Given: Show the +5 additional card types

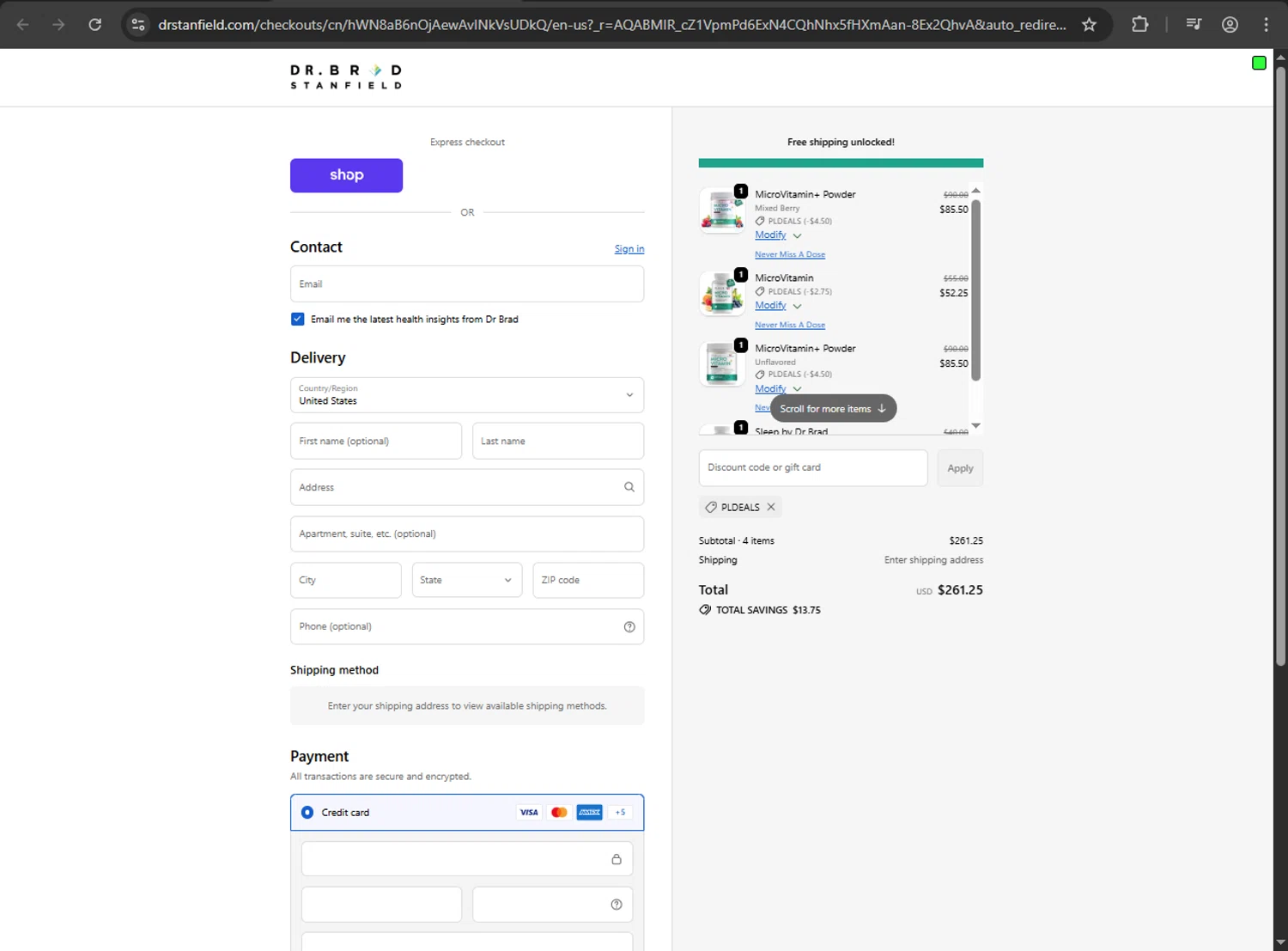Looking at the screenshot, I should 620,813.
